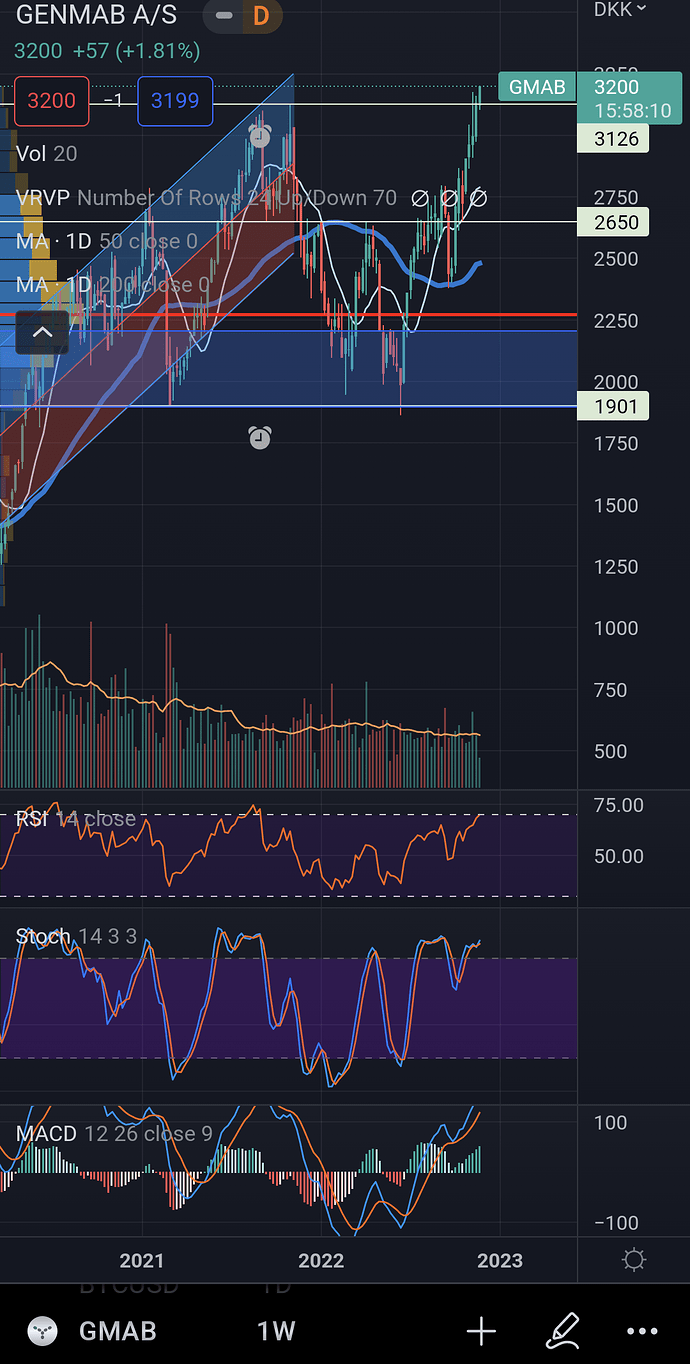Select the RSI 14 close legend

[x=76, y=819]
